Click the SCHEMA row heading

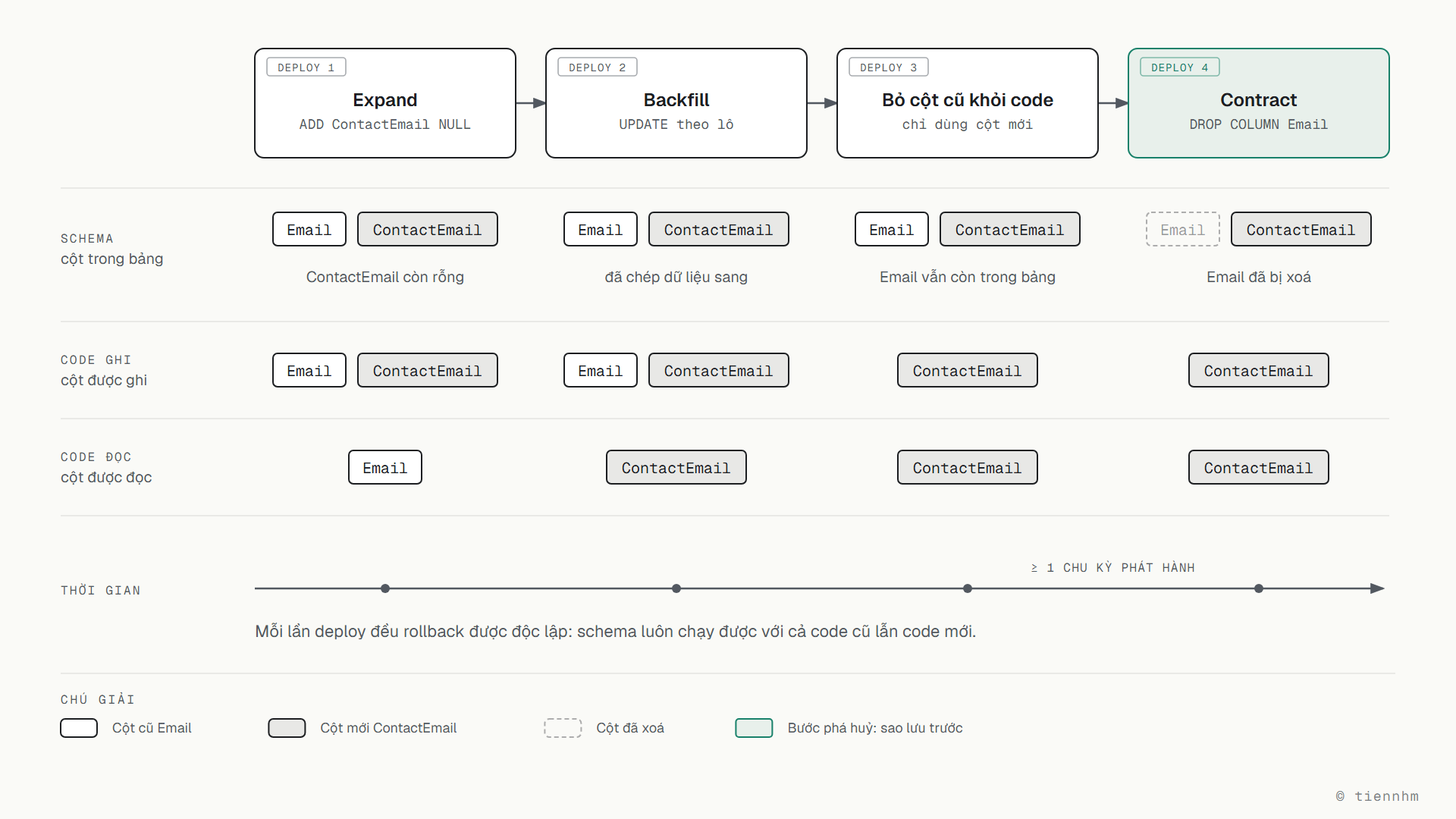coord(87,239)
